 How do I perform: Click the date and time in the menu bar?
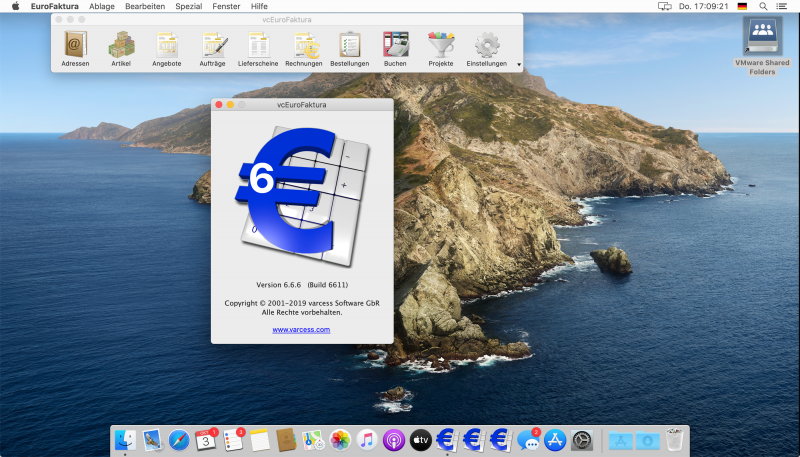coord(704,6)
